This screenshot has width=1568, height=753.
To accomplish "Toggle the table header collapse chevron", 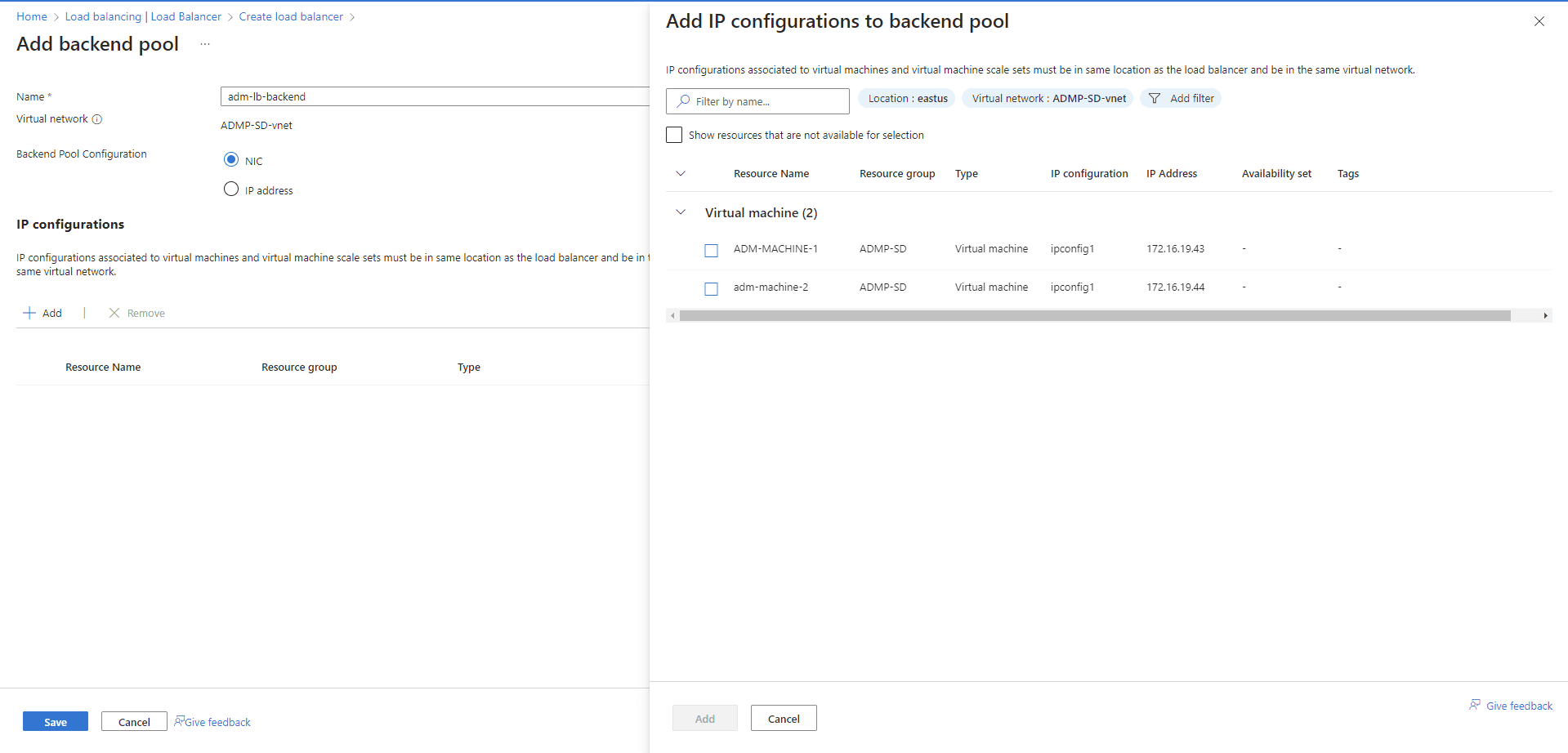I will click(681, 173).
